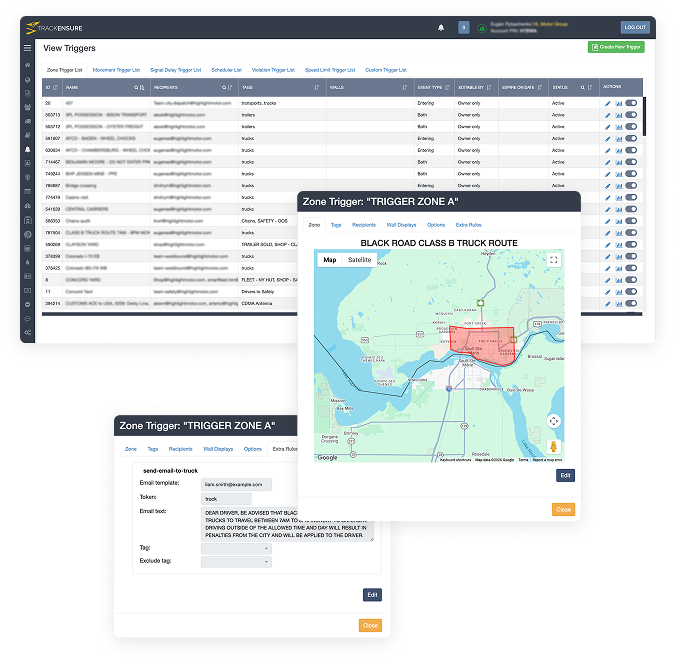Viewport: 676px width, 662px height.
Task: Toggle the CONCORD YARD trigger switch
Action: tap(631, 280)
